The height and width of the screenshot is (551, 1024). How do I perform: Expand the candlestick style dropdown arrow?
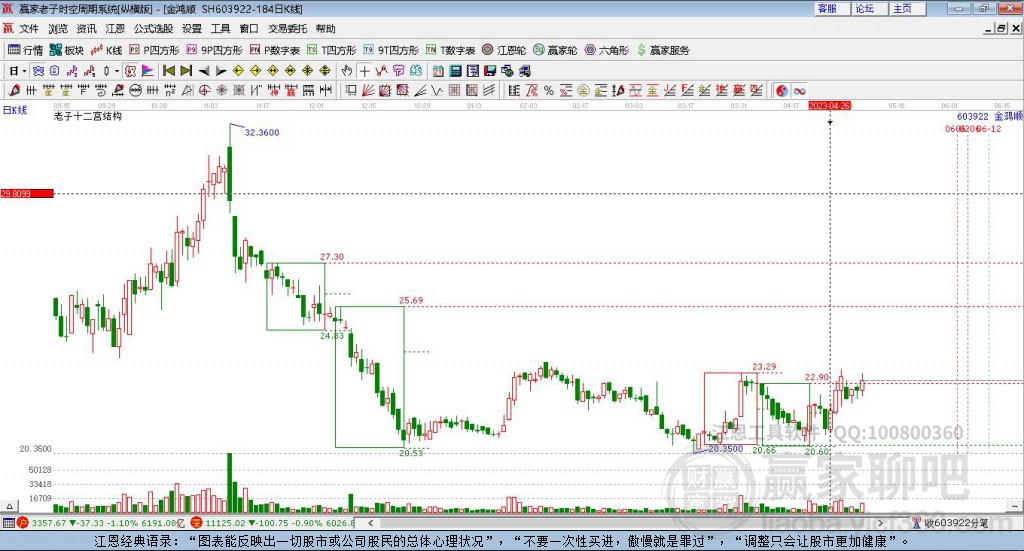click(117, 71)
